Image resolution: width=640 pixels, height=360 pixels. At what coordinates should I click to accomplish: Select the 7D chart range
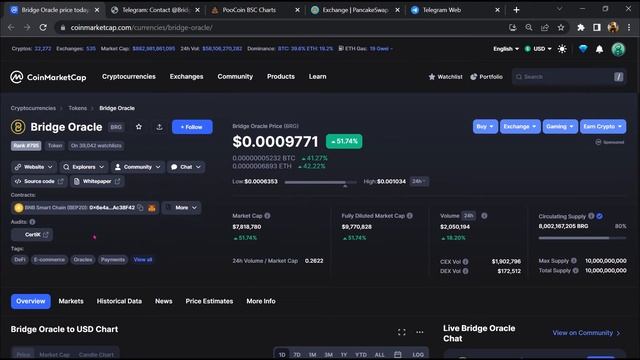297,355
